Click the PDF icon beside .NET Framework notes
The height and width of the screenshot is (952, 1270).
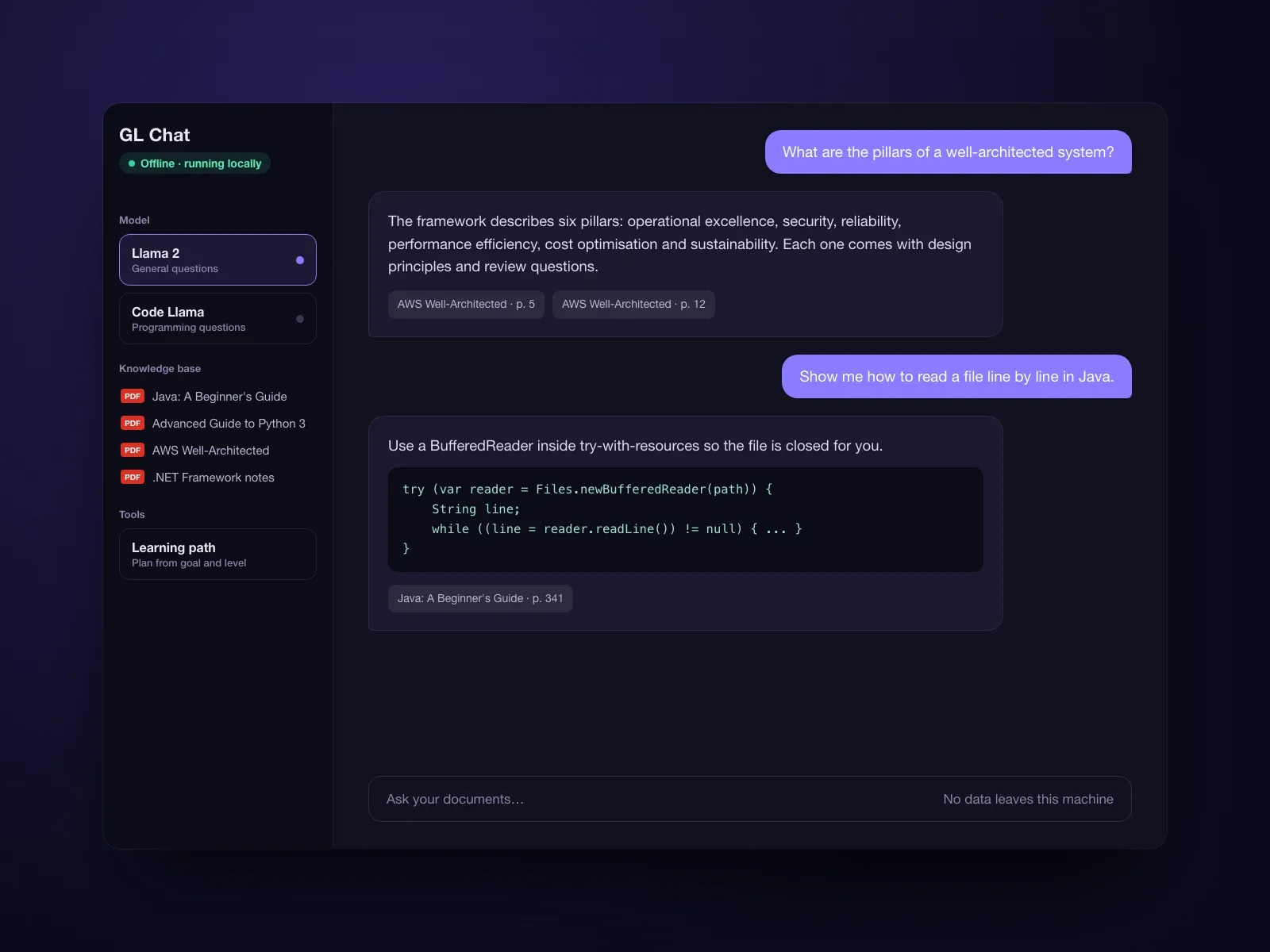(133, 477)
